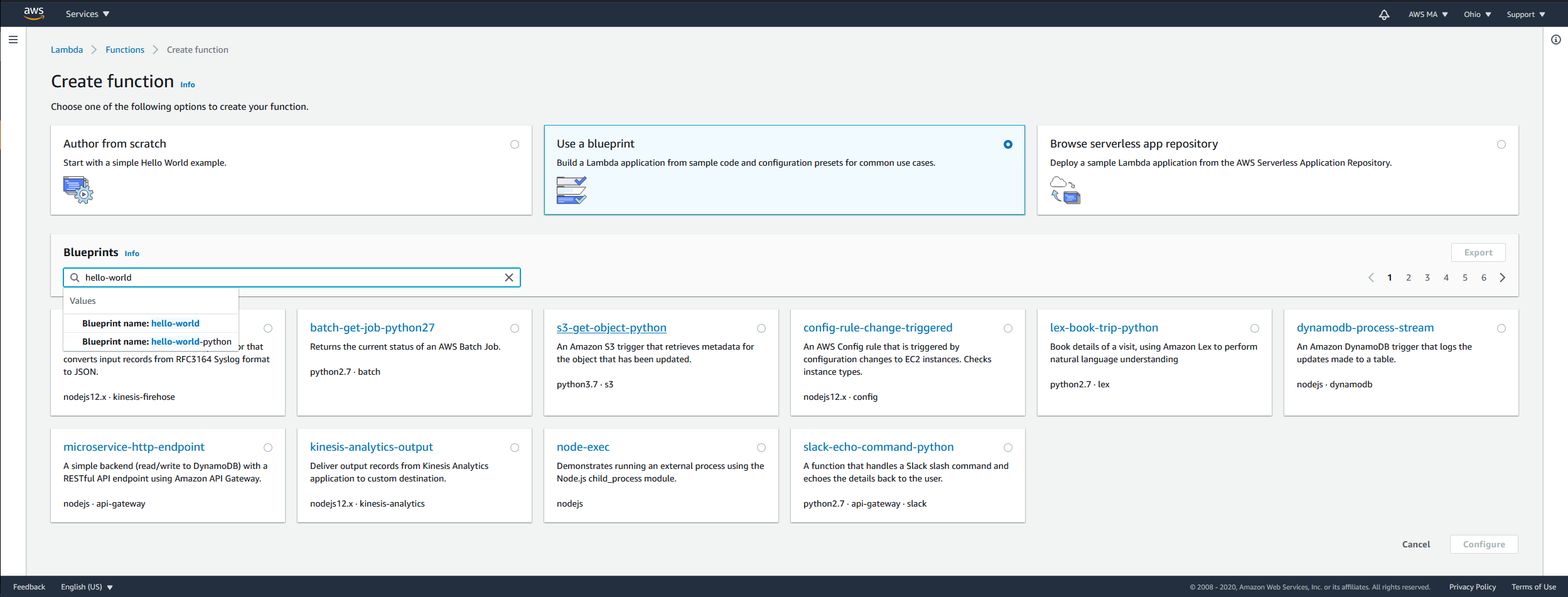Click the Use a blueprint illustration icon
Image resolution: width=1568 pixels, height=597 pixels.
[572, 190]
